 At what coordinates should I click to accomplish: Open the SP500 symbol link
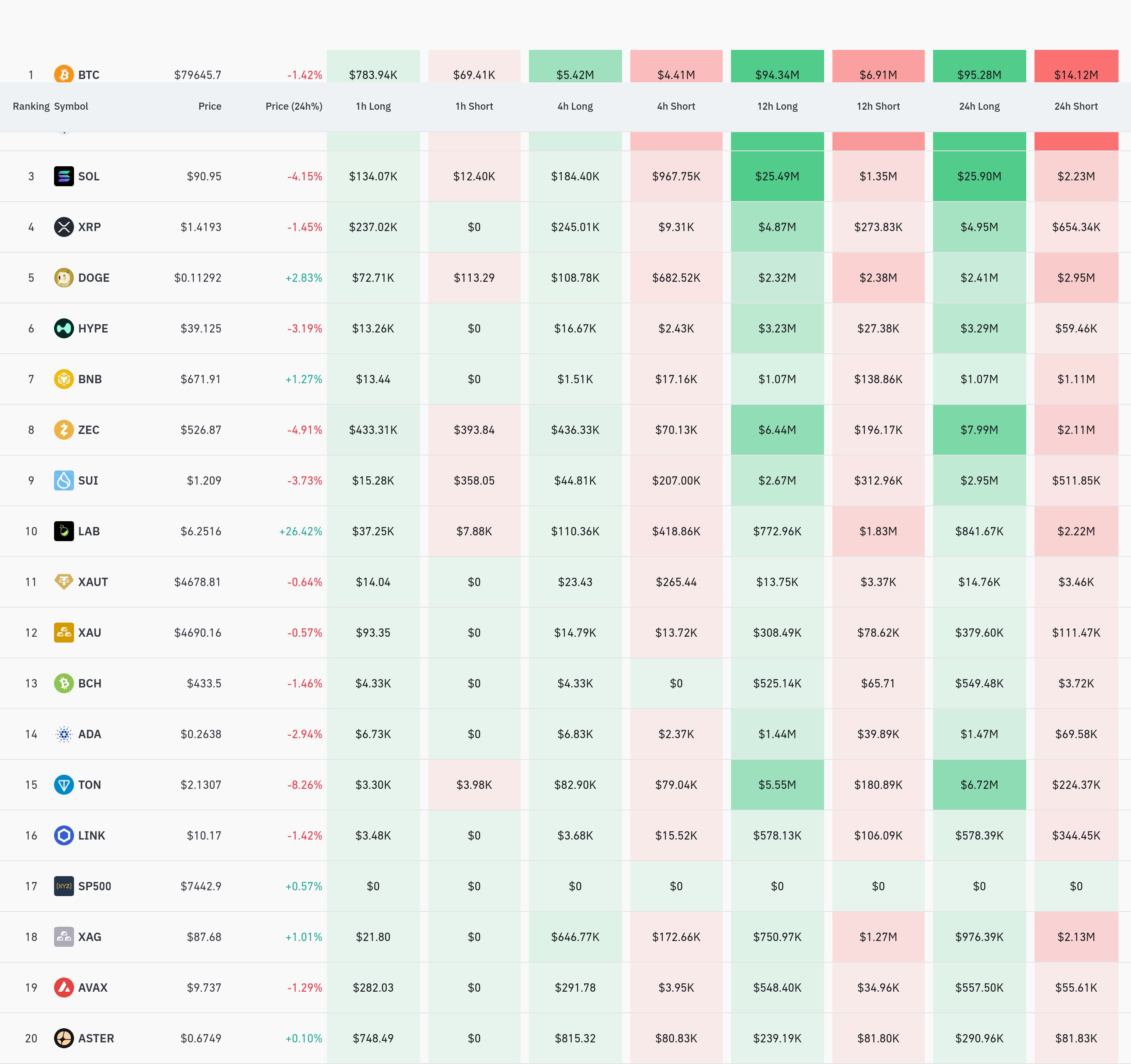tap(94, 886)
